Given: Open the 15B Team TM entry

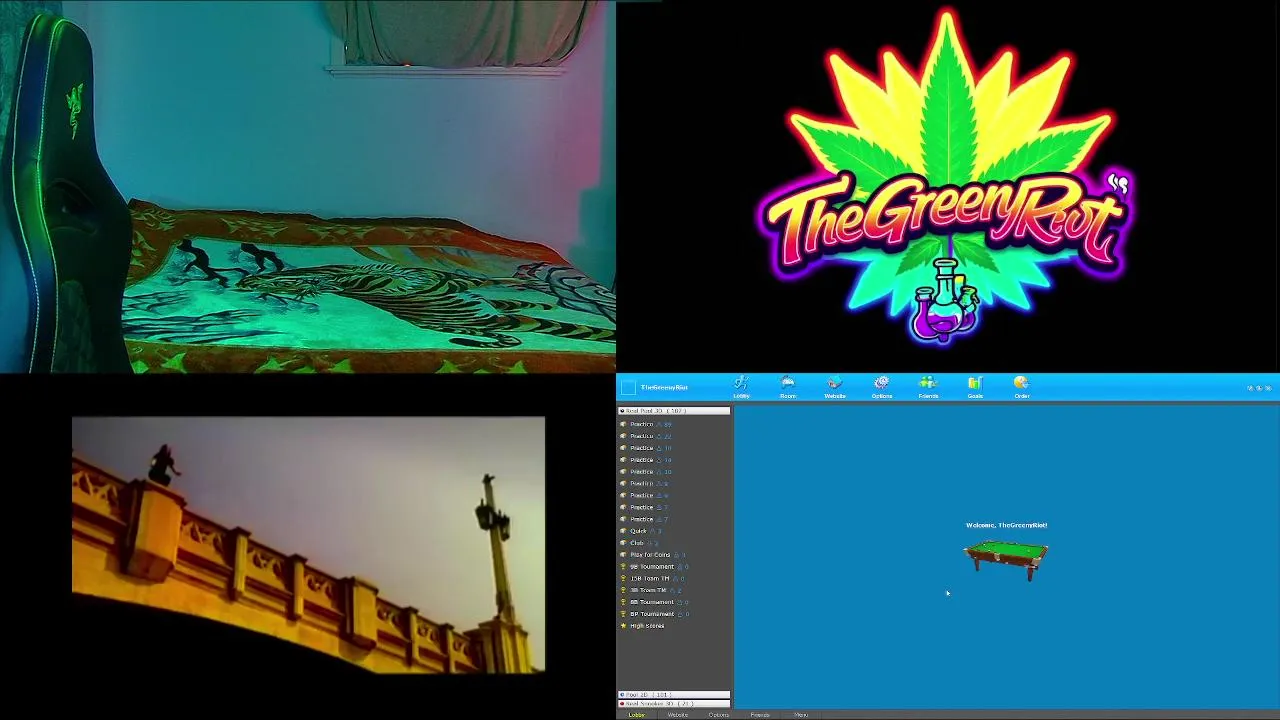Looking at the screenshot, I should tap(652, 579).
